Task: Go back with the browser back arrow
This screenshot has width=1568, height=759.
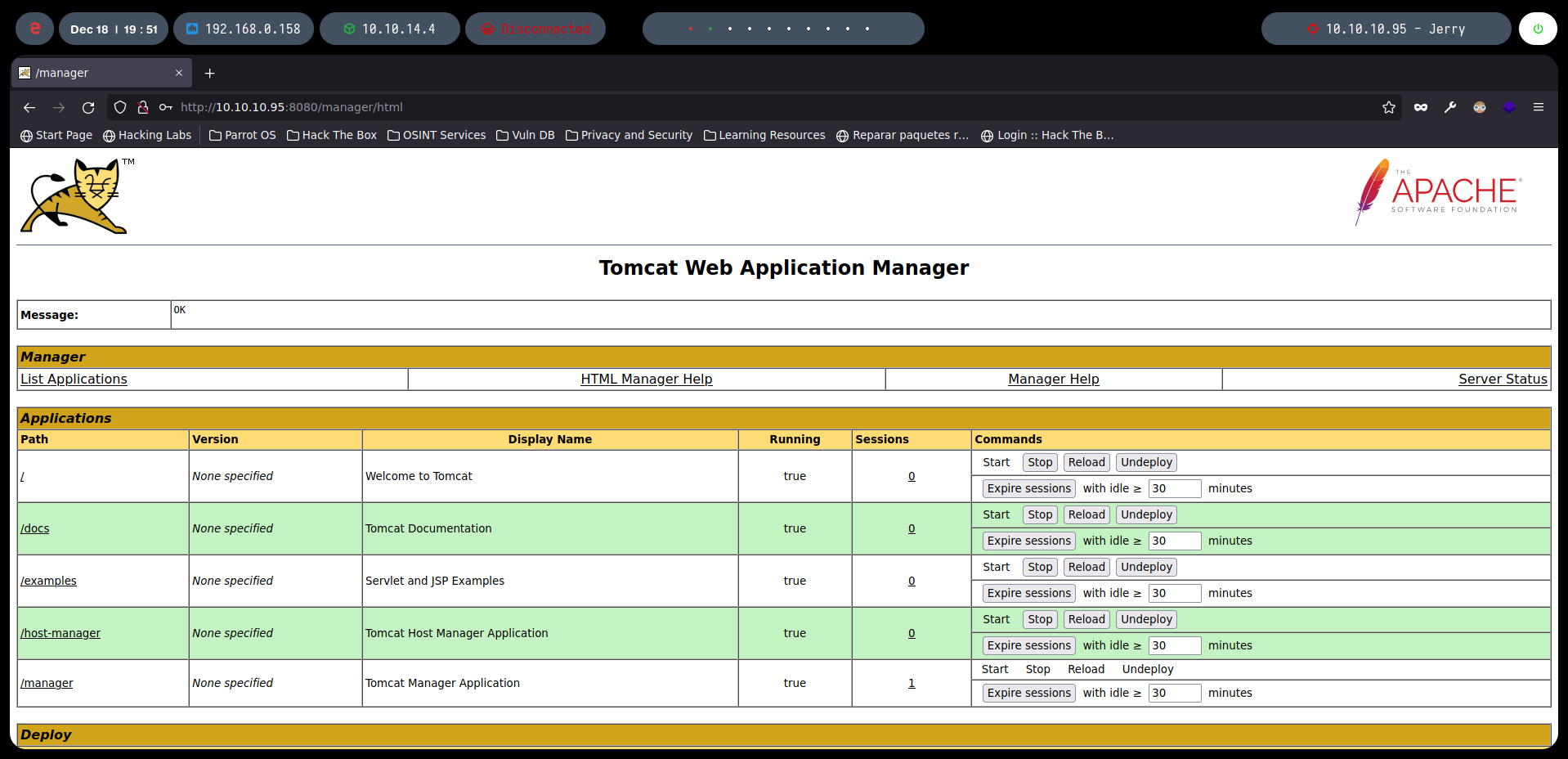Action: 29,107
